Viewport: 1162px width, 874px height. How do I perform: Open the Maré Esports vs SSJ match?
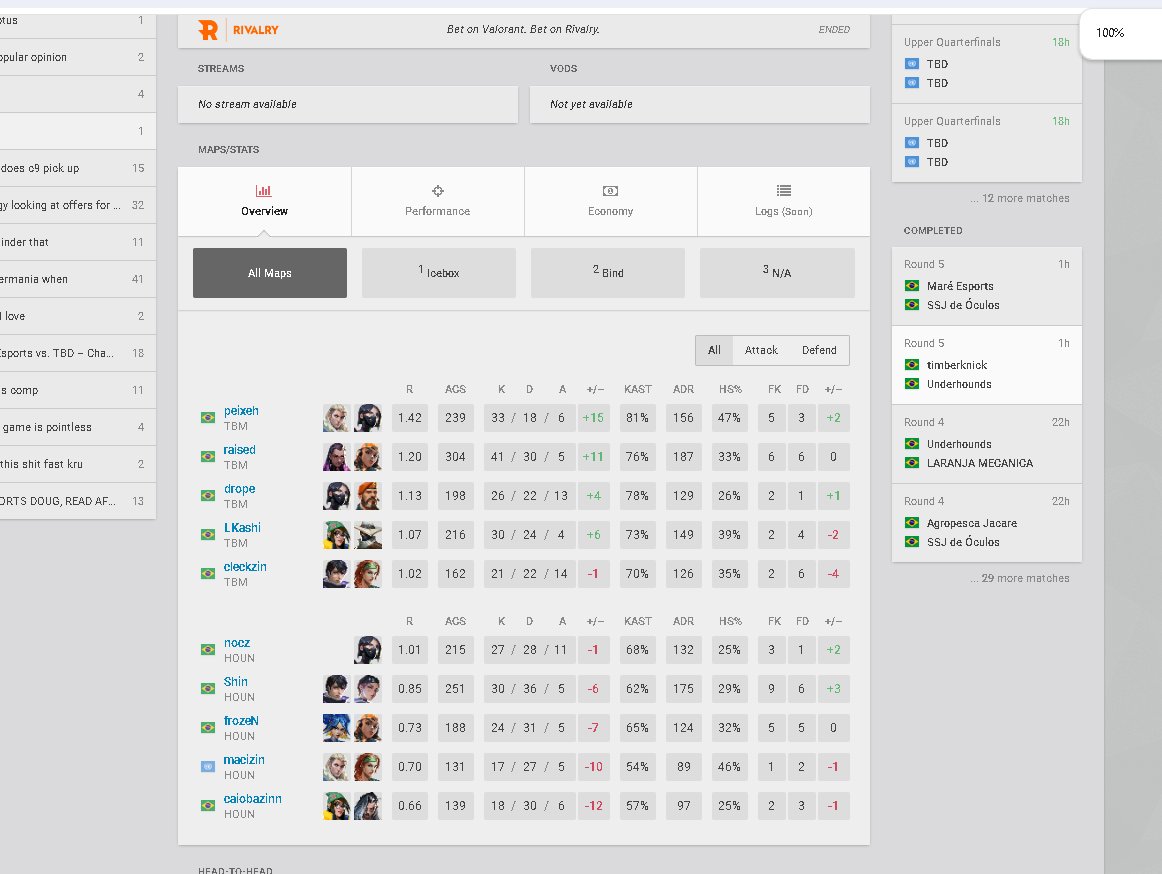pos(986,286)
